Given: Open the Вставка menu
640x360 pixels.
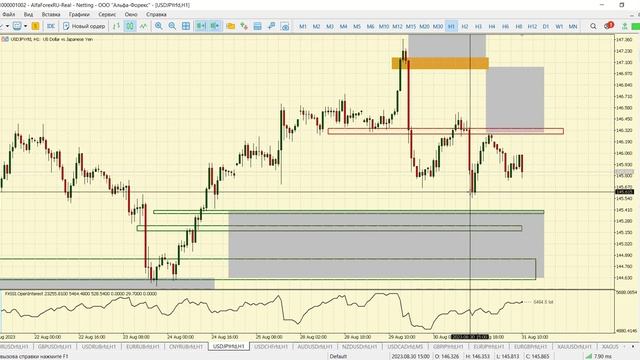Looking at the screenshot, I should tap(51, 14).
